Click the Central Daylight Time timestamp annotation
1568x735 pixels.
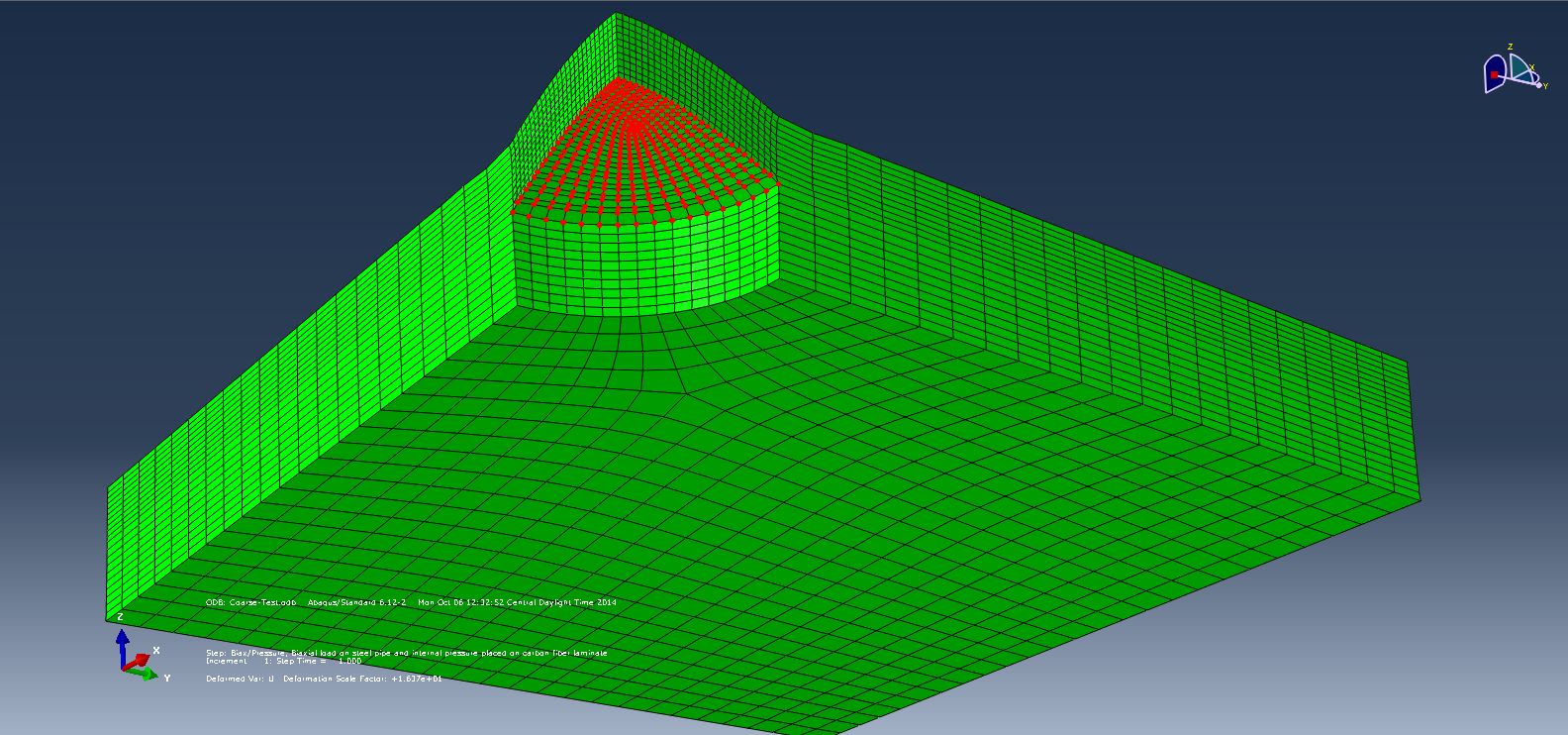click(x=517, y=602)
